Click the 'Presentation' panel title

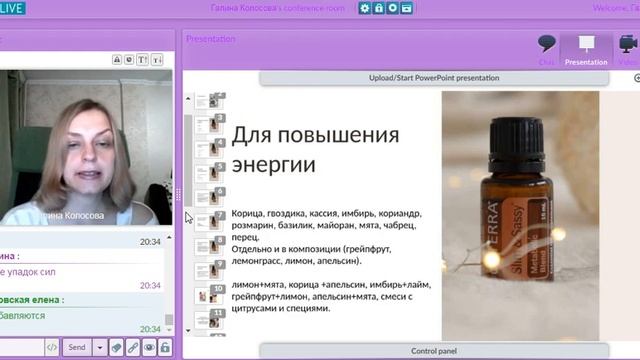[x=211, y=39]
